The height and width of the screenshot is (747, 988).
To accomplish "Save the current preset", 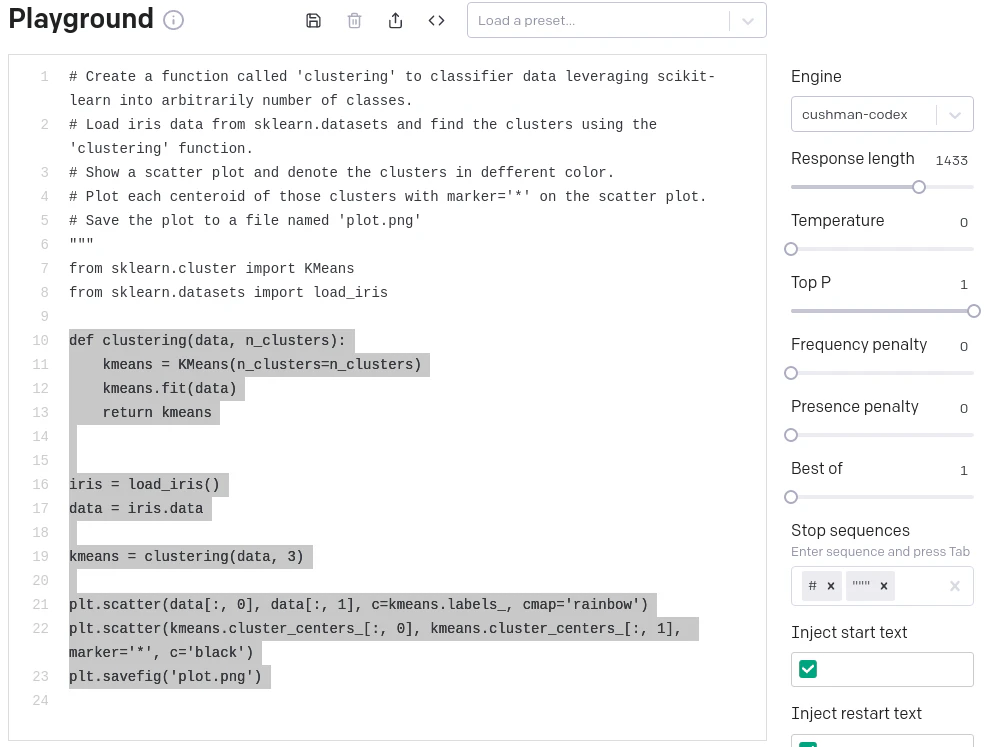I will [x=313, y=20].
